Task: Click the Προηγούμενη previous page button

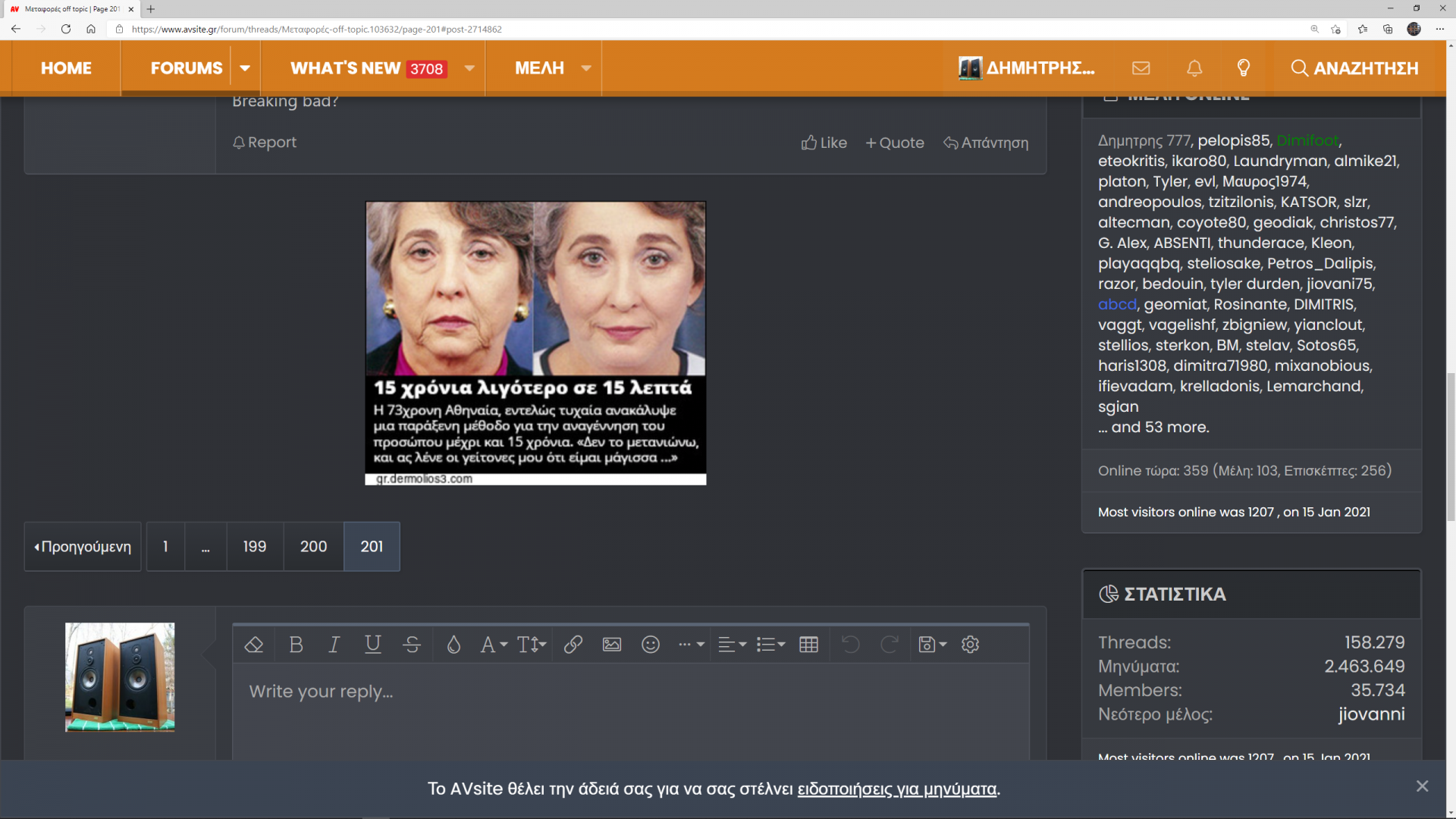Action: tap(83, 547)
